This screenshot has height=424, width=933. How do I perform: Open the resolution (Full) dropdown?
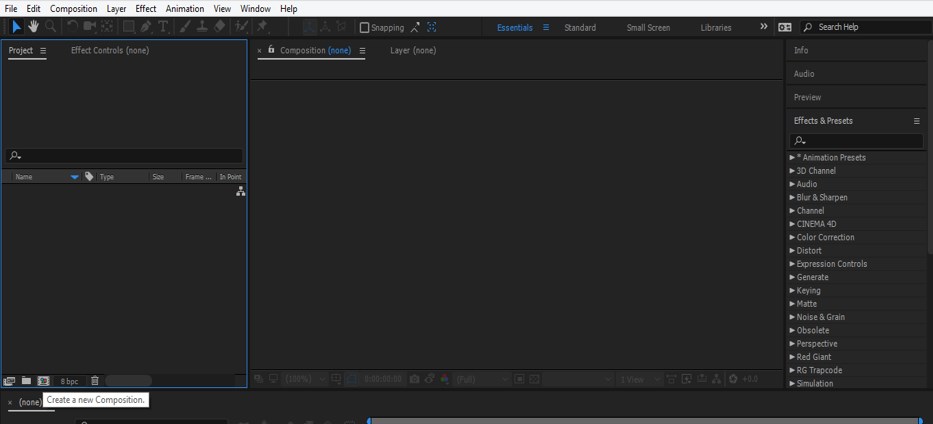pos(483,379)
